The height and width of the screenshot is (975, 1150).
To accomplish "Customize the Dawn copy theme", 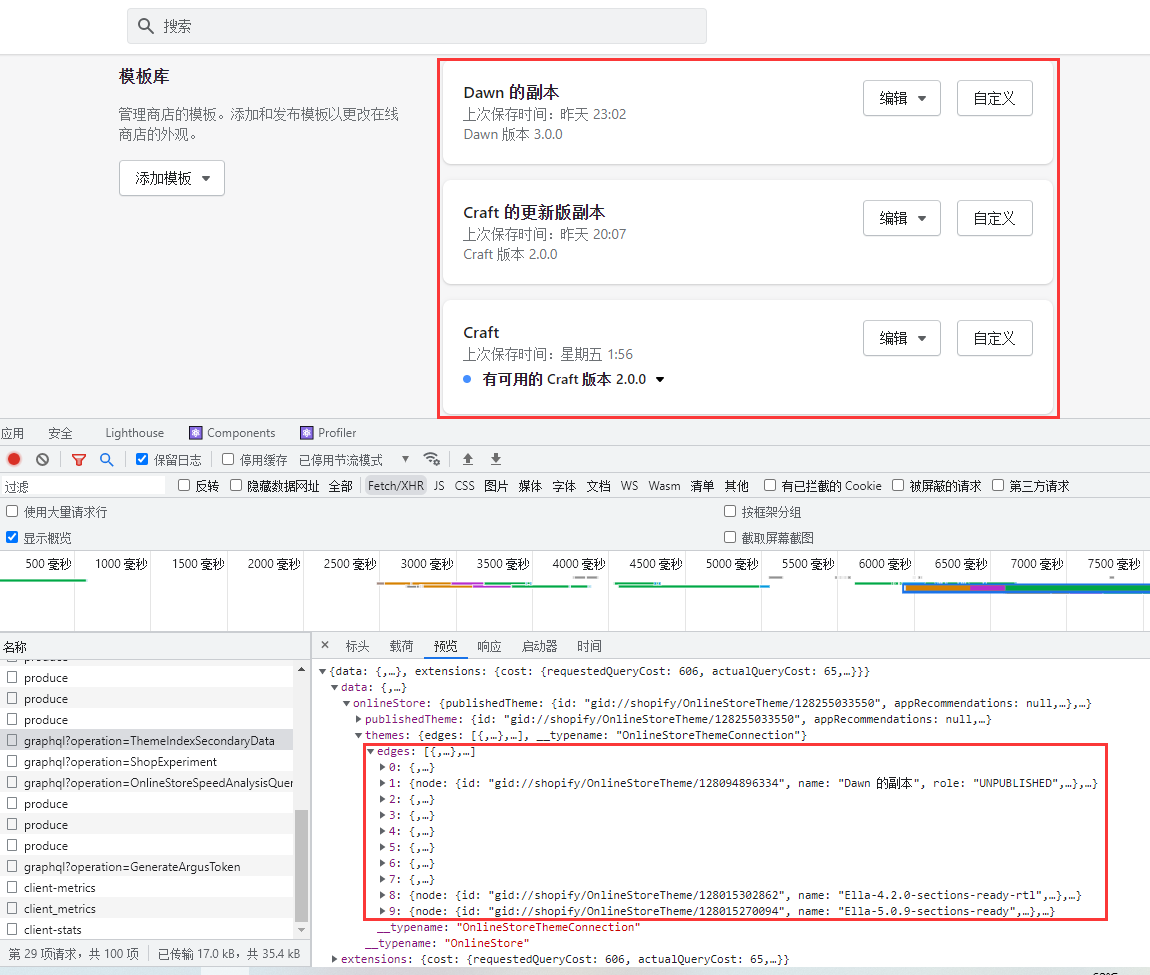I will (995, 98).
